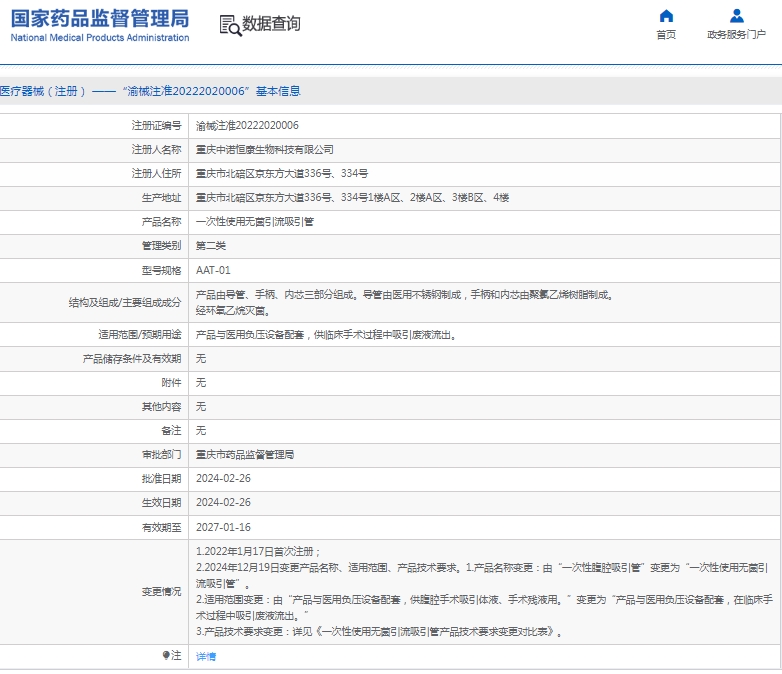Click the line 1.2022年1月17日首次注册

click(258, 552)
